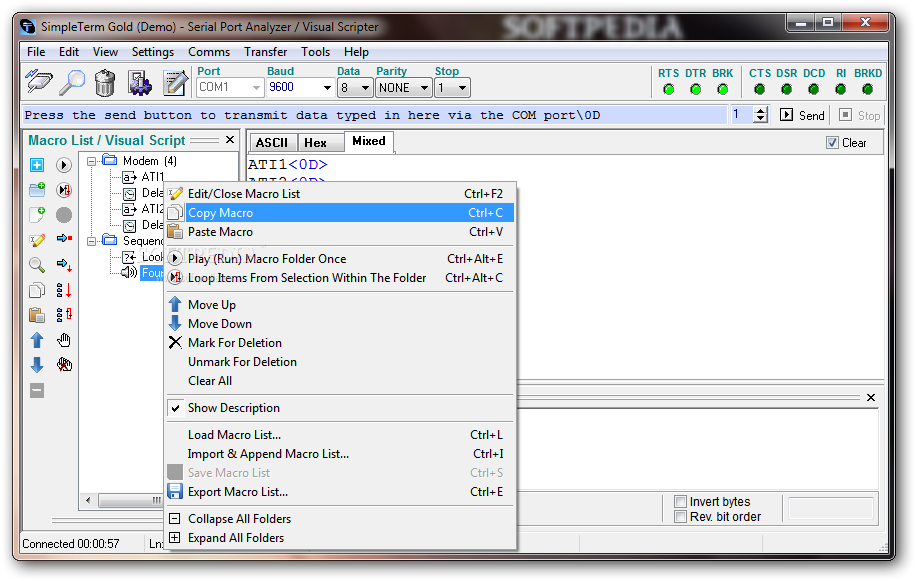Toggle the RTS indicator LED
Viewport: 916px width, 581px height.
668,89
